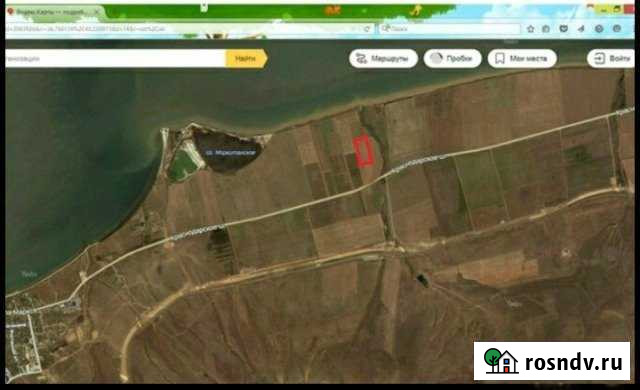Viewport: 640px width, 390px height.
Task: Click the yellow Найти search button
Action: click(x=246, y=59)
